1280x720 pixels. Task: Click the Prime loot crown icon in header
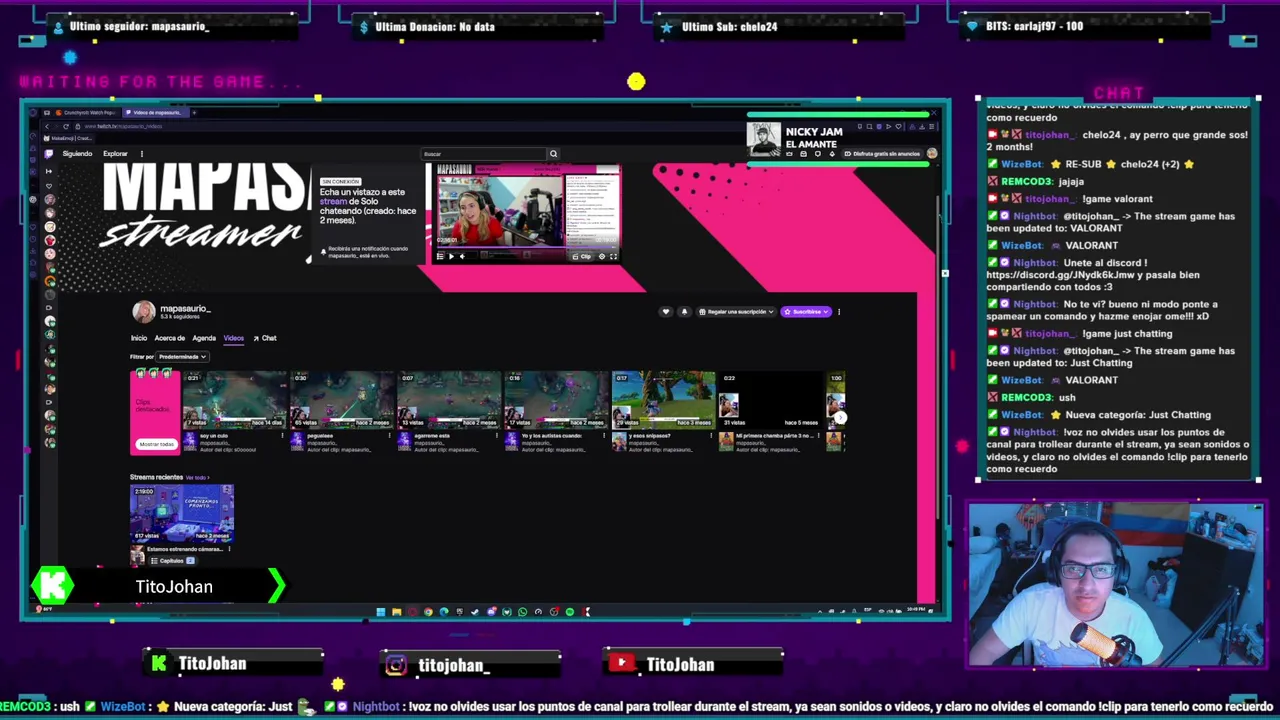789,154
